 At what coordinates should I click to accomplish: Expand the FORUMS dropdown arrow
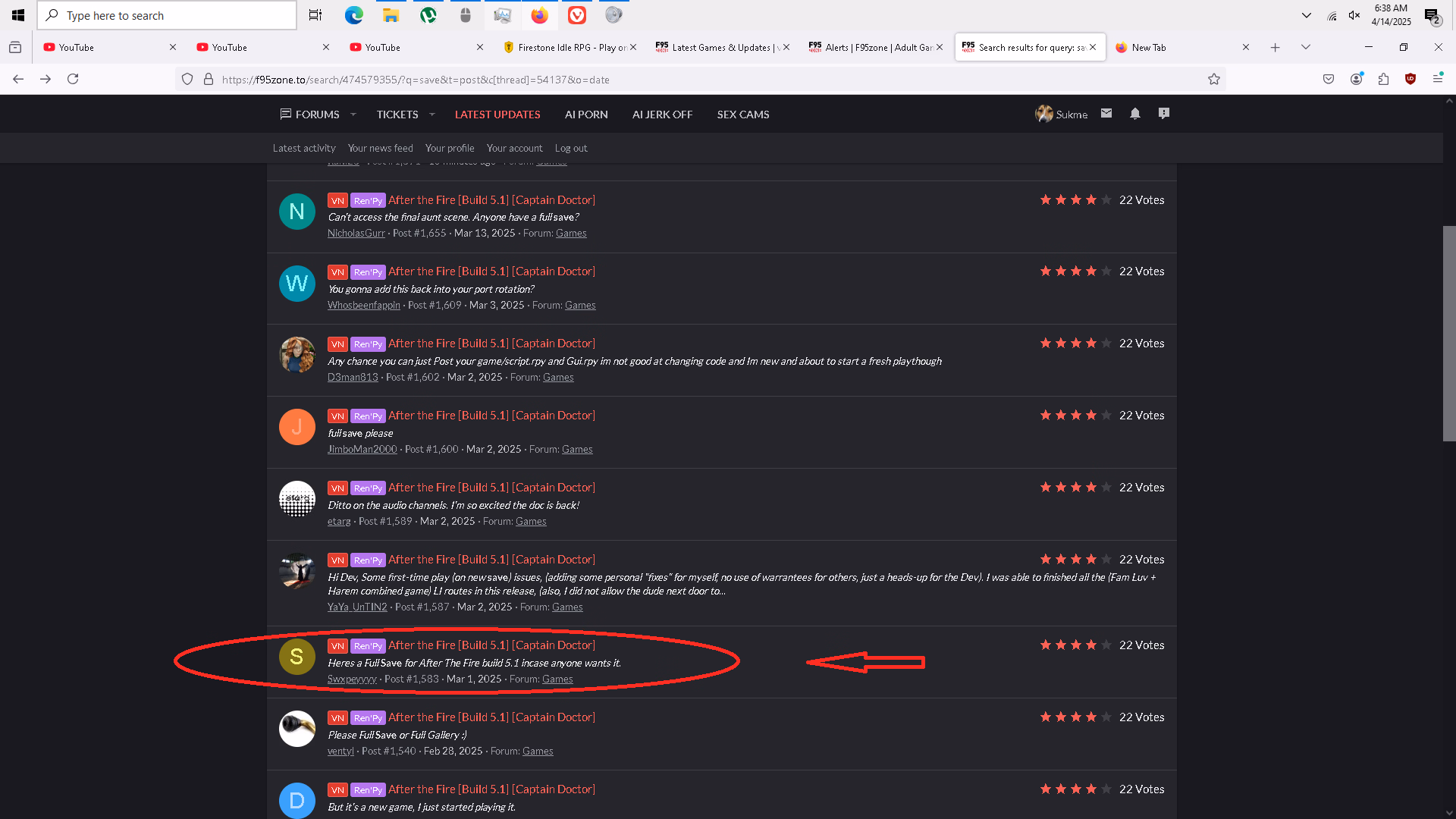click(353, 115)
